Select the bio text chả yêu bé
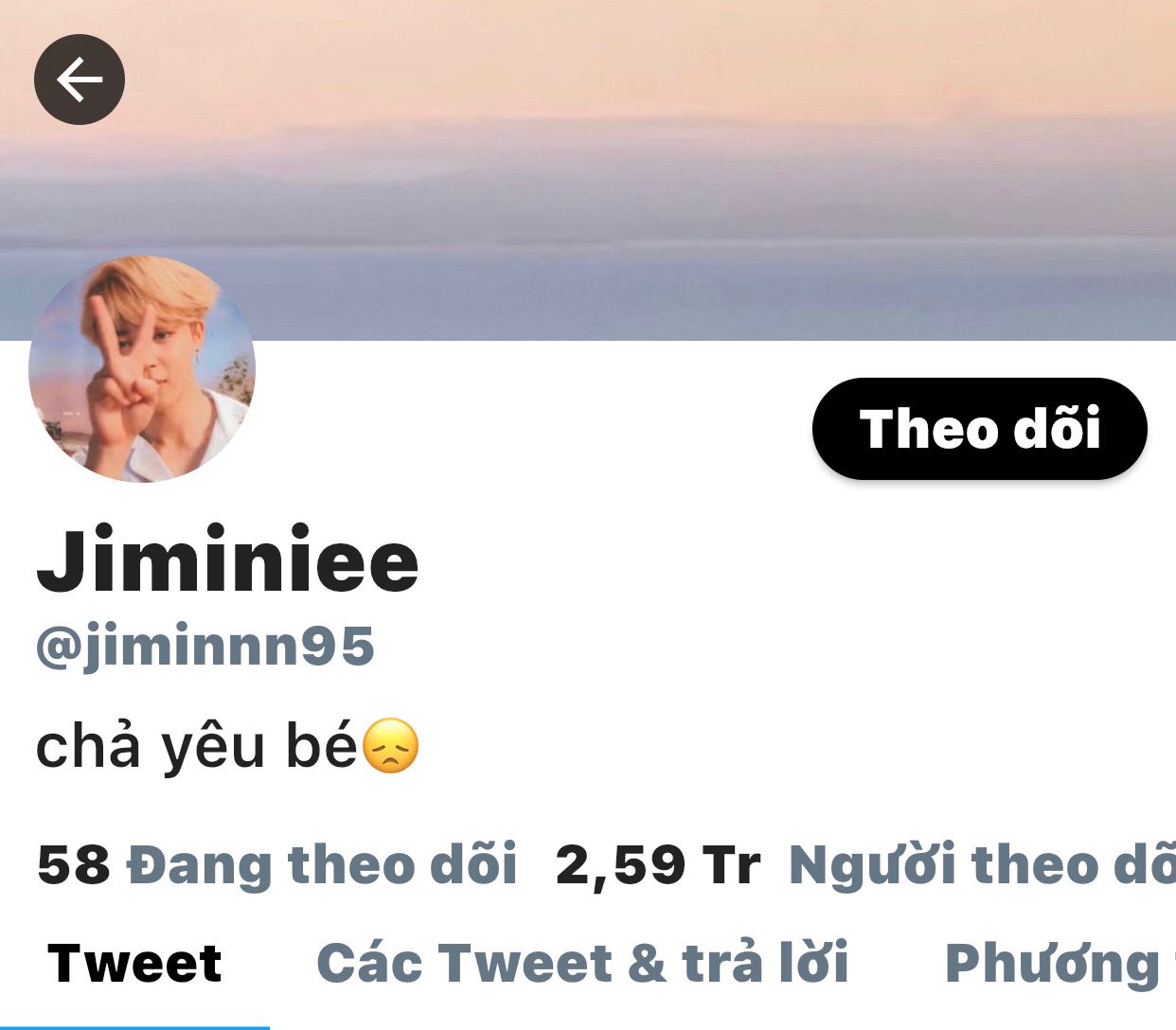This screenshot has height=1030, width=1176. tap(197, 747)
